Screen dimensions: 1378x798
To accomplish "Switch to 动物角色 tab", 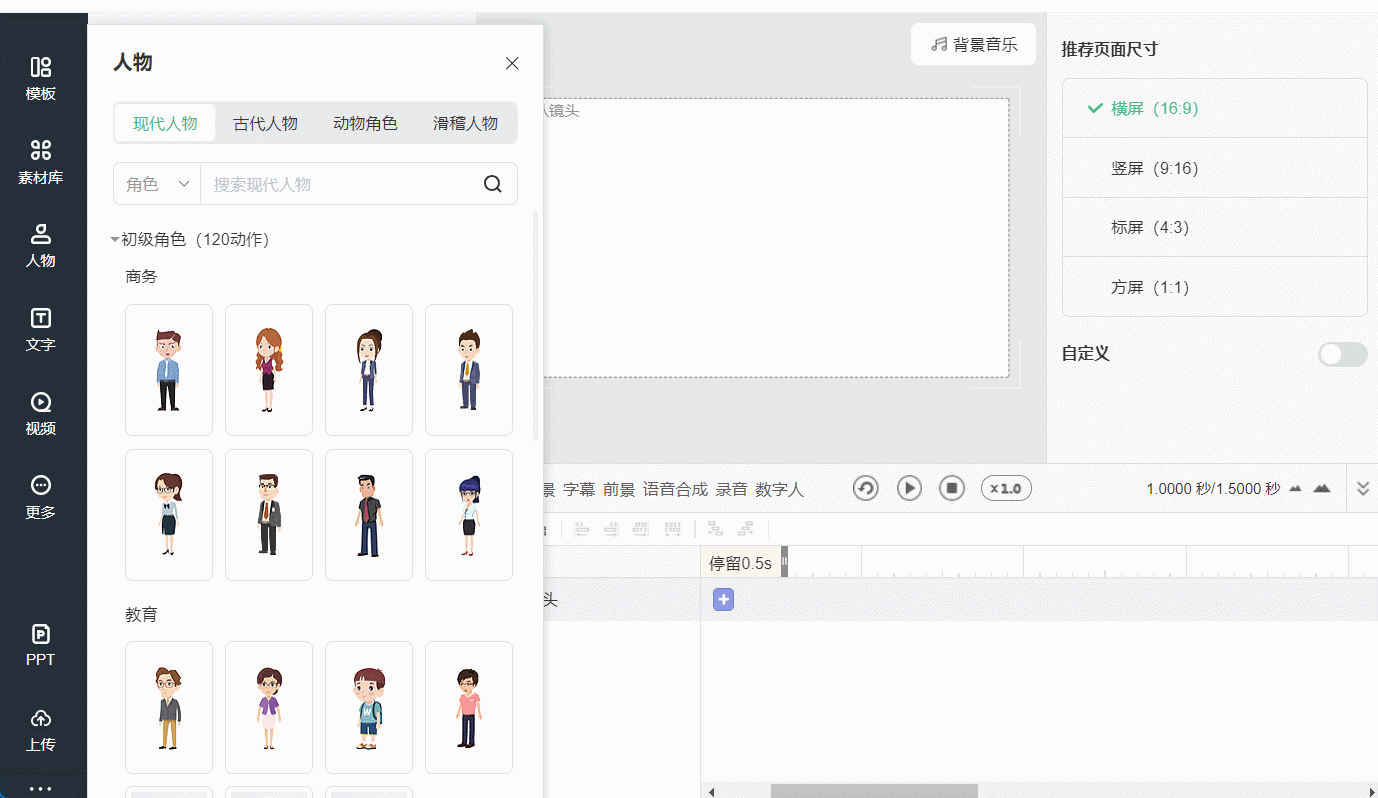I will pyautogui.click(x=365, y=123).
